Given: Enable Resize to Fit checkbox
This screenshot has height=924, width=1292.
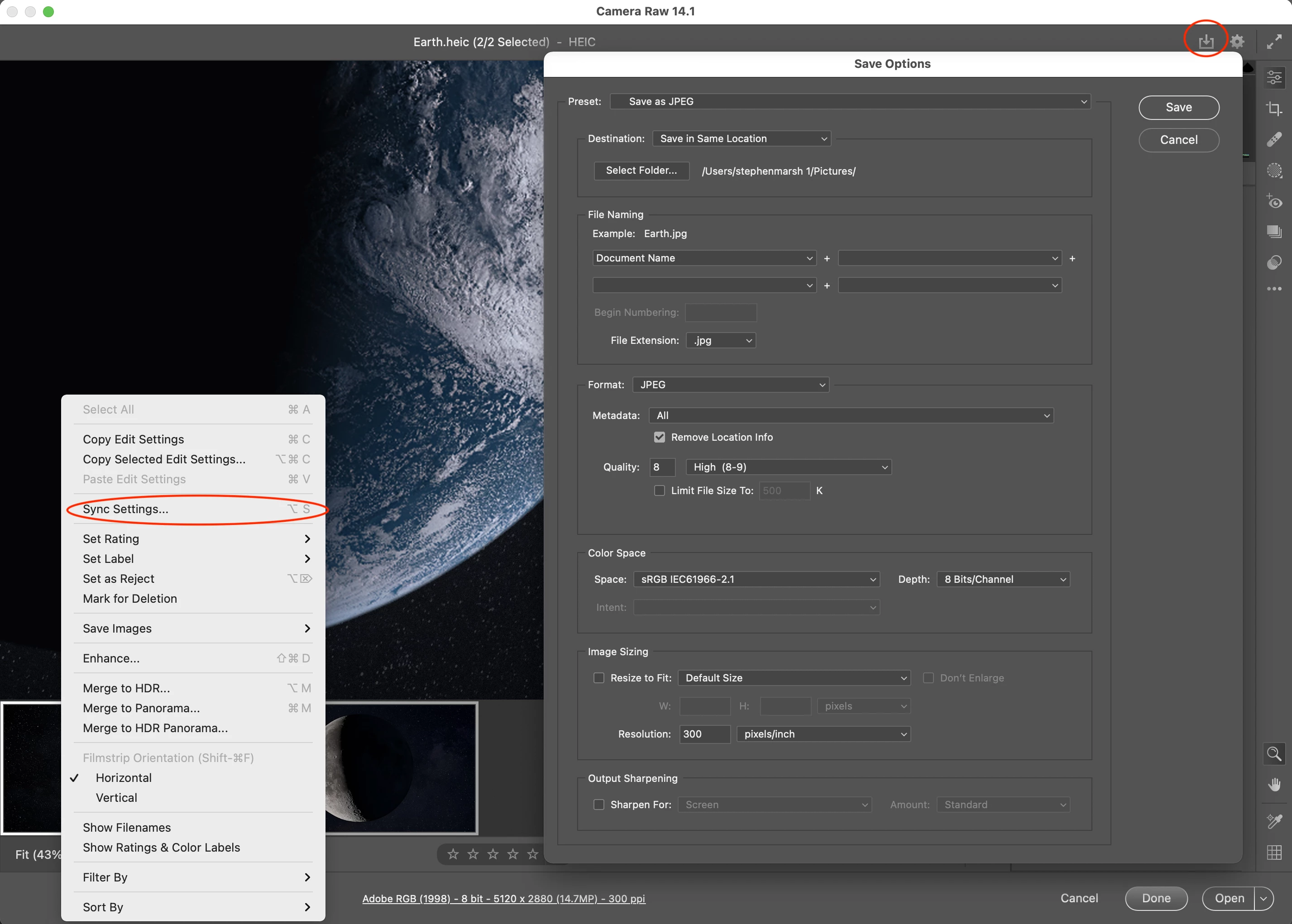Looking at the screenshot, I should coord(598,678).
